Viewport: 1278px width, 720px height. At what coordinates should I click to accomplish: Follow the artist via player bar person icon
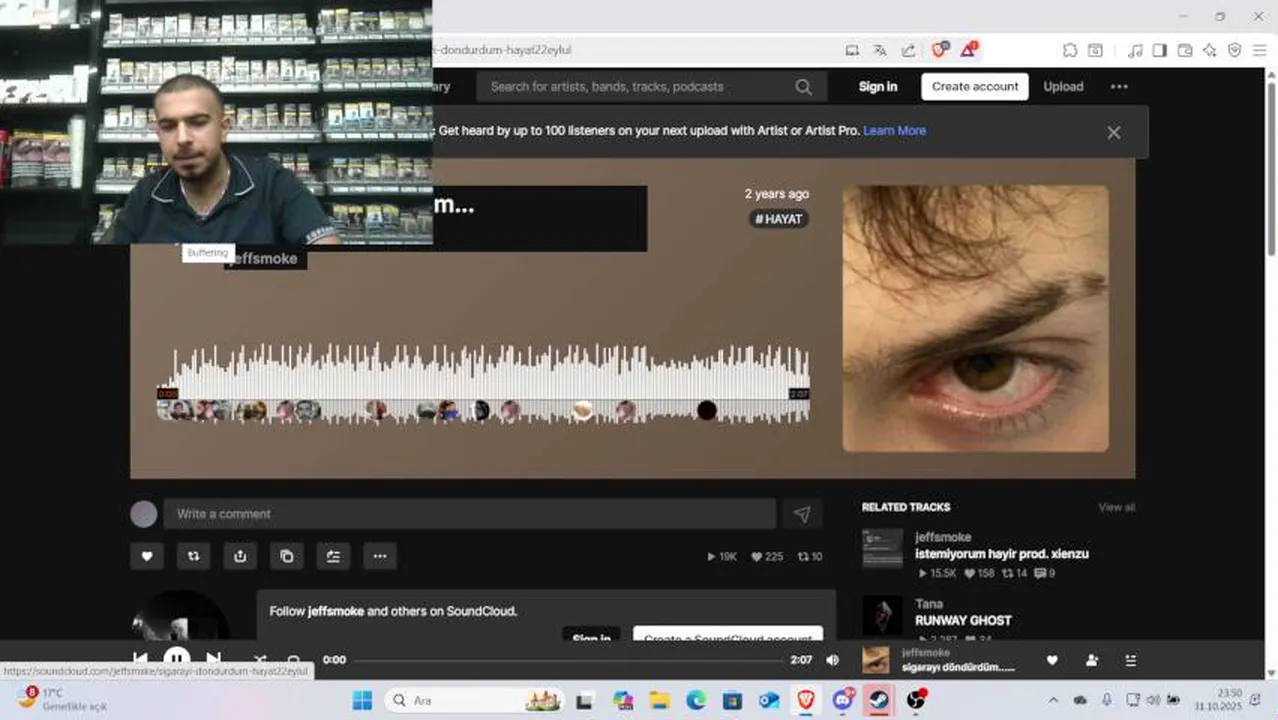1091,660
